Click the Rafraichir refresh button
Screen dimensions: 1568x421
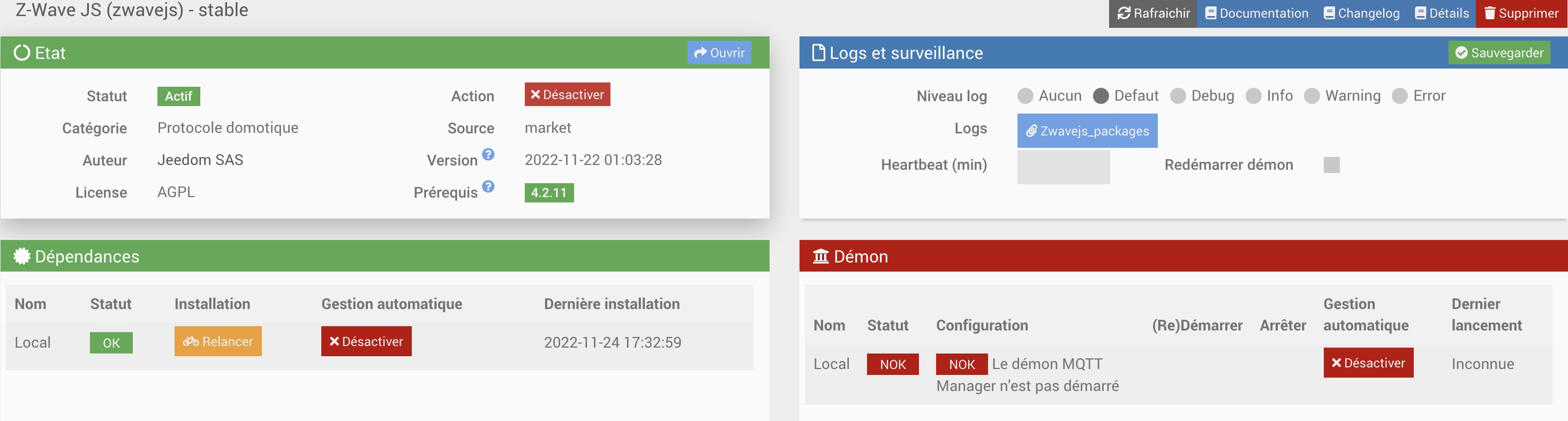(x=1153, y=13)
